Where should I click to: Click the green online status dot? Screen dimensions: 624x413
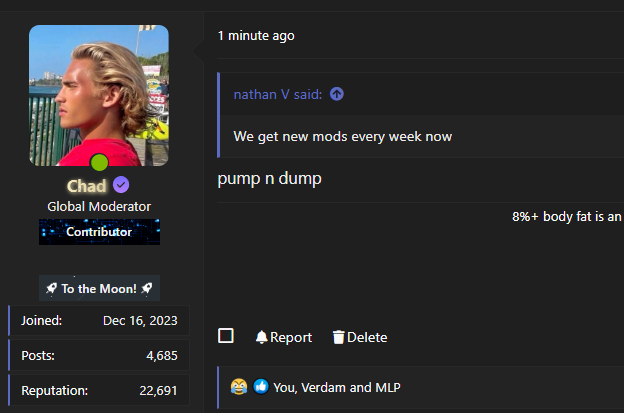(99, 163)
